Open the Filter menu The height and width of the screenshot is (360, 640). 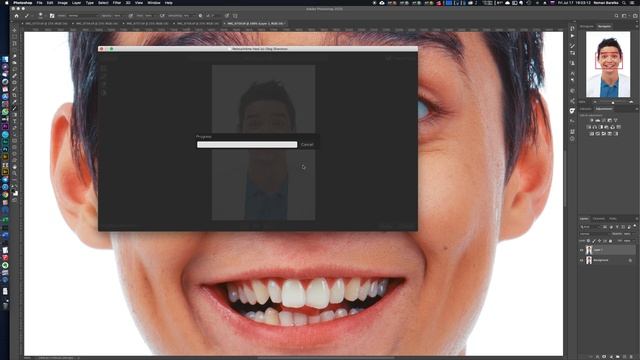117,3
